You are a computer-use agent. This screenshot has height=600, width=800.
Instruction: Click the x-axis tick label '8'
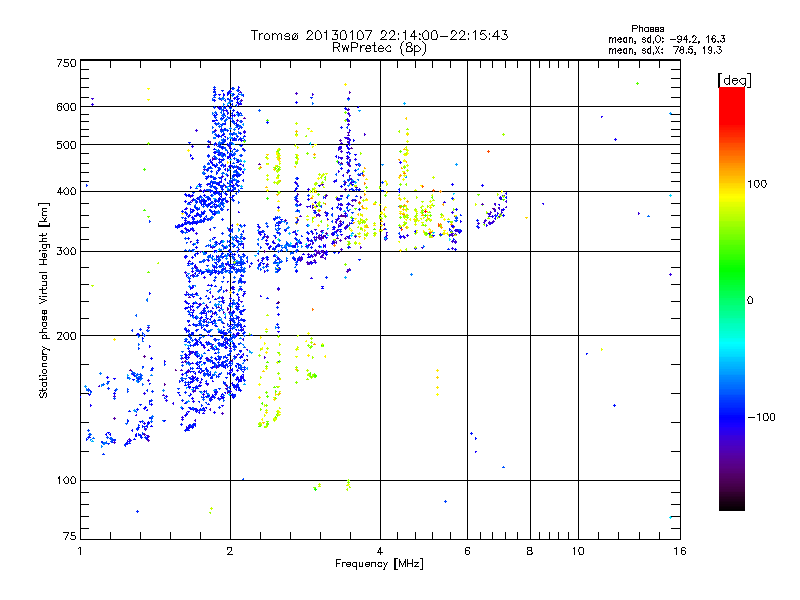point(530,551)
